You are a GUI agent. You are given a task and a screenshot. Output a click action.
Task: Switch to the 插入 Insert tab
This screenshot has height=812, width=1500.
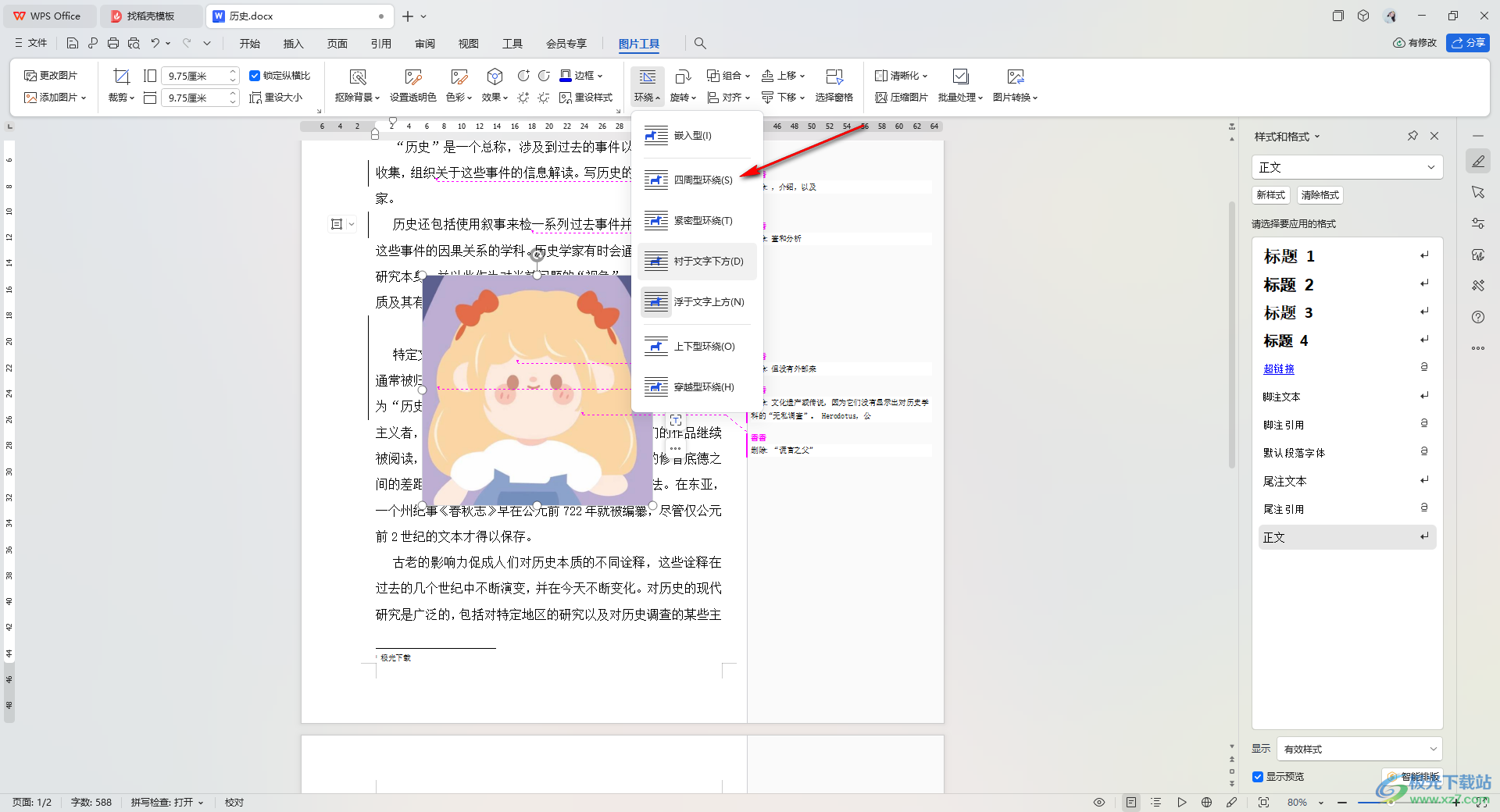[x=293, y=44]
